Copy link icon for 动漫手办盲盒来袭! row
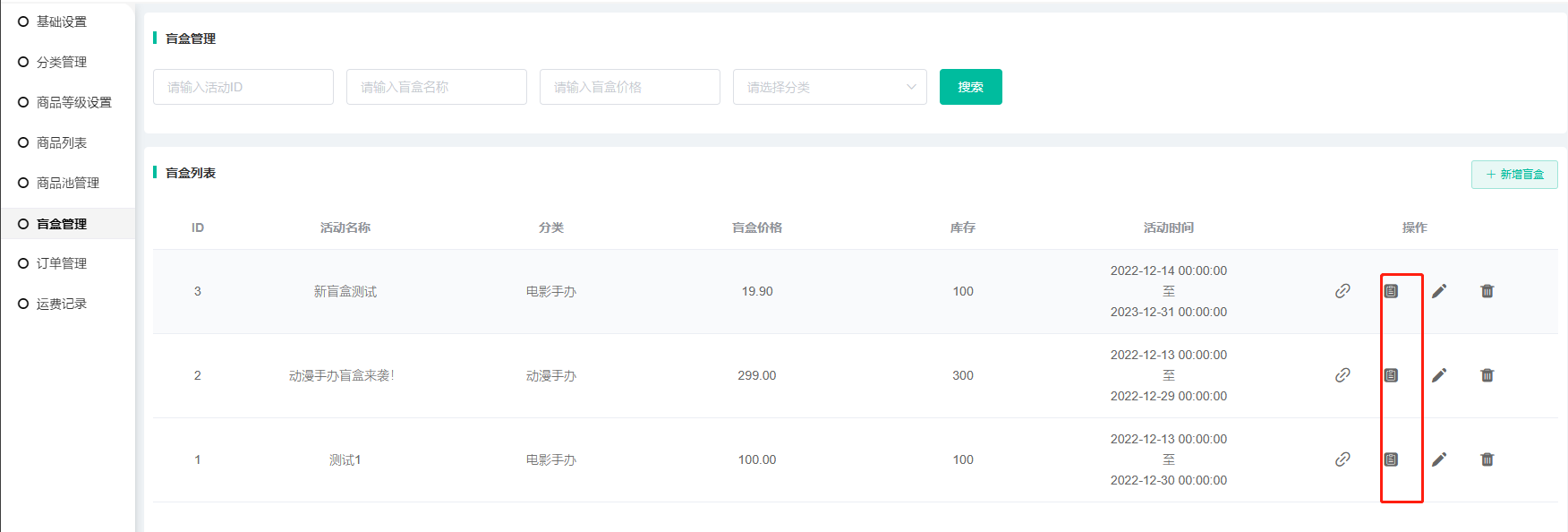Screen dimensions: 1568x532 point(1342,375)
